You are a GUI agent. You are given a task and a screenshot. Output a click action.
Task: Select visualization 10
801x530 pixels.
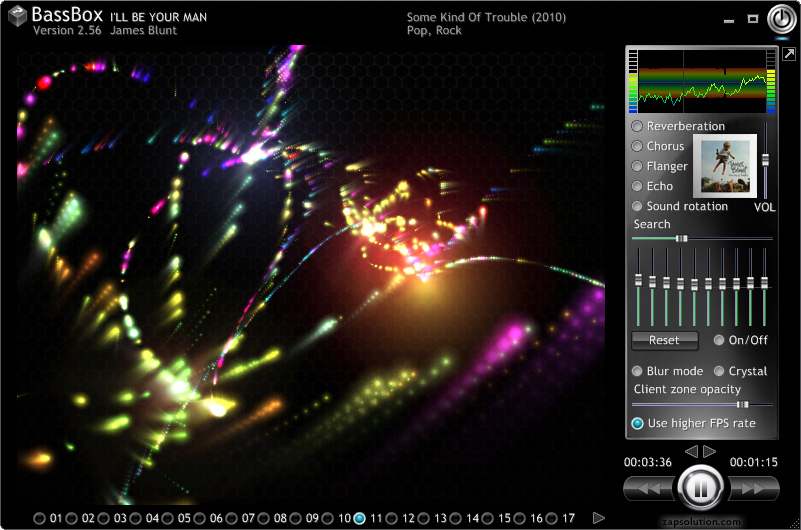click(x=327, y=518)
